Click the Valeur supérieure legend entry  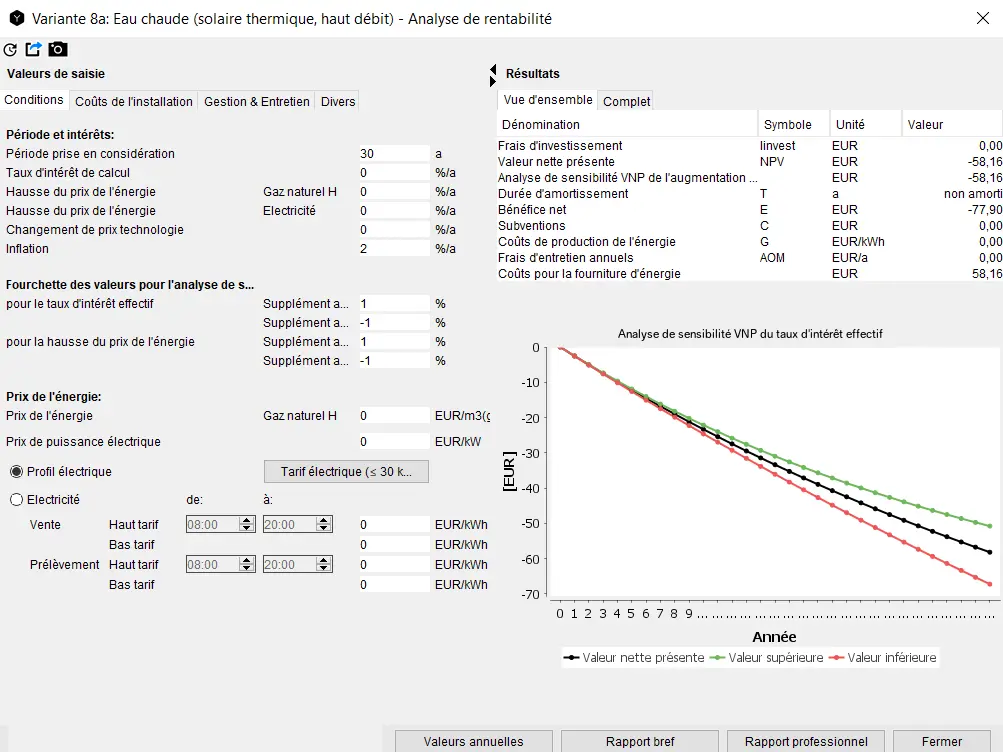click(768, 657)
